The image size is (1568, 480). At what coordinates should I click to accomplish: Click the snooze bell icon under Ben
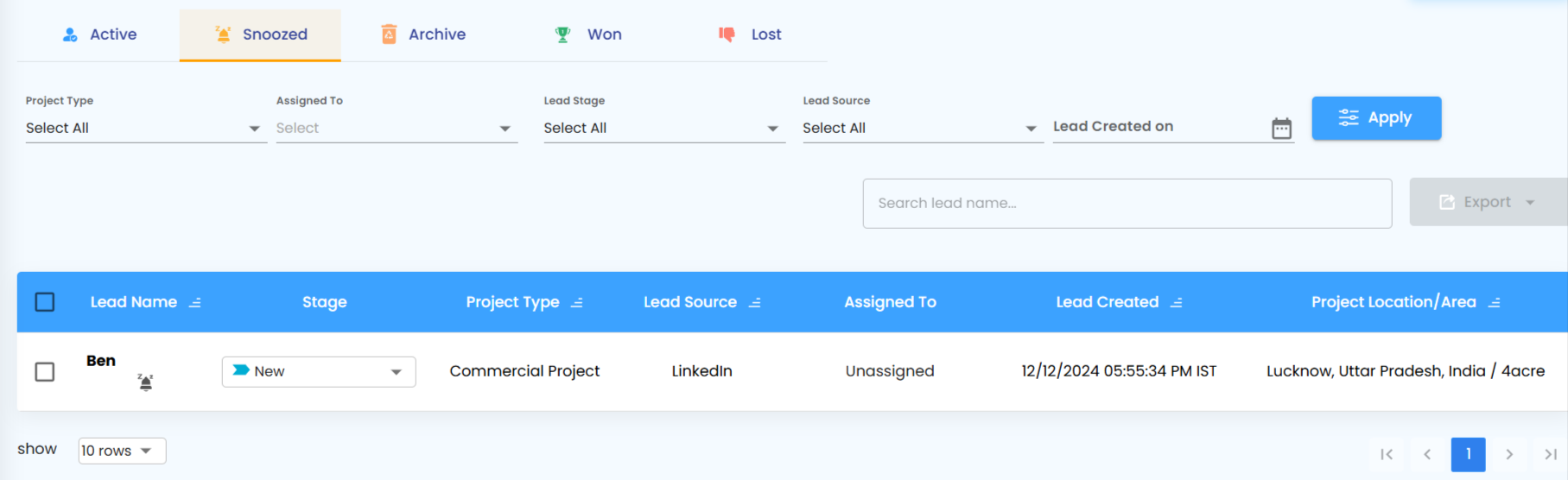pyautogui.click(x=146, y=382)
